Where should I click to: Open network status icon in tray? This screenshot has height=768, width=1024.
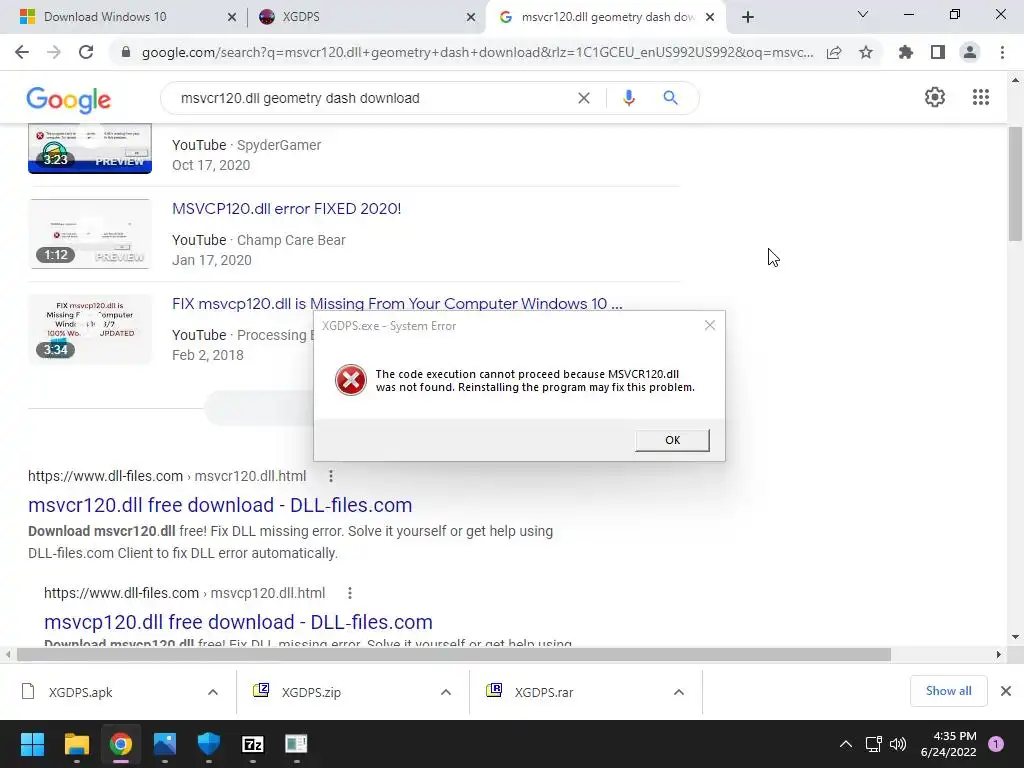(873, 744)
